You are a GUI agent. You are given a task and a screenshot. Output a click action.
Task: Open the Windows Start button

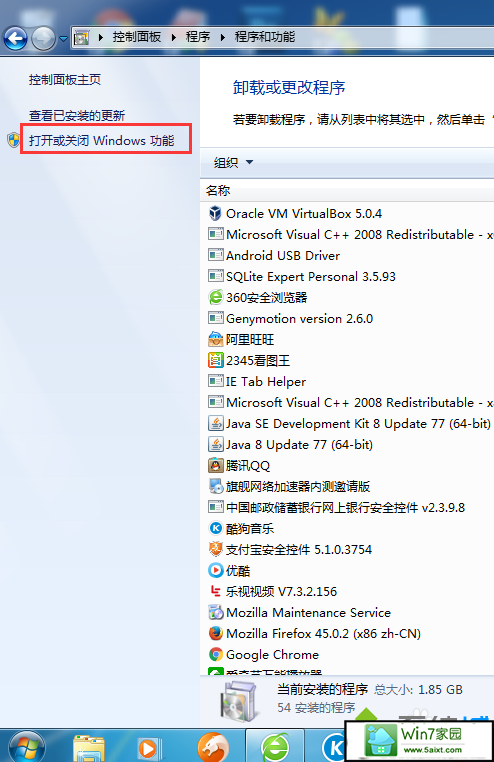[27, 747]
